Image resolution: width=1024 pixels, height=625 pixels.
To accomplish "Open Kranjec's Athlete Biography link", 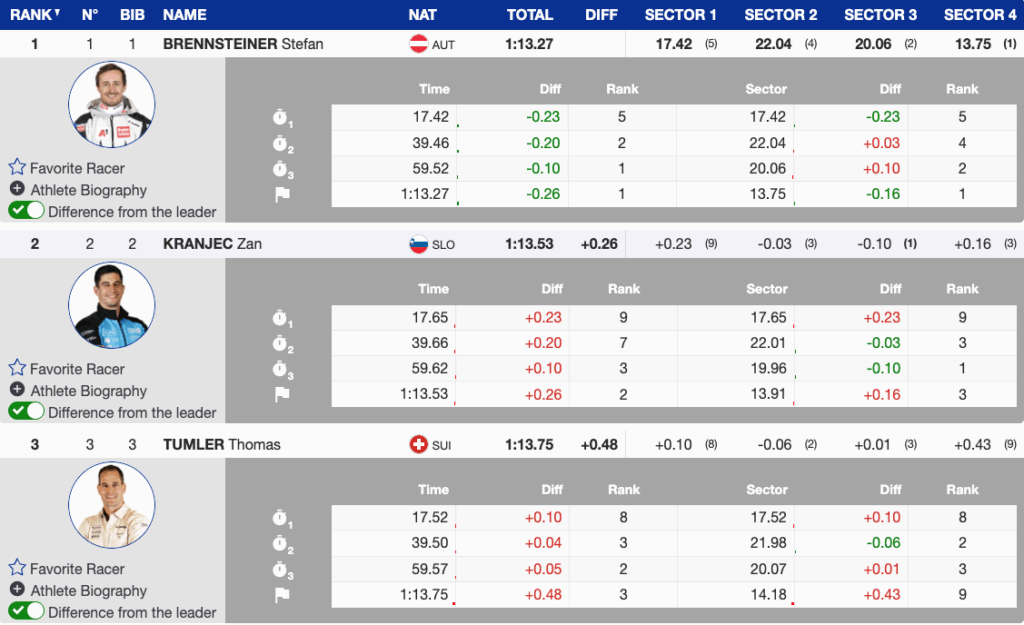I will coord(88,390).
